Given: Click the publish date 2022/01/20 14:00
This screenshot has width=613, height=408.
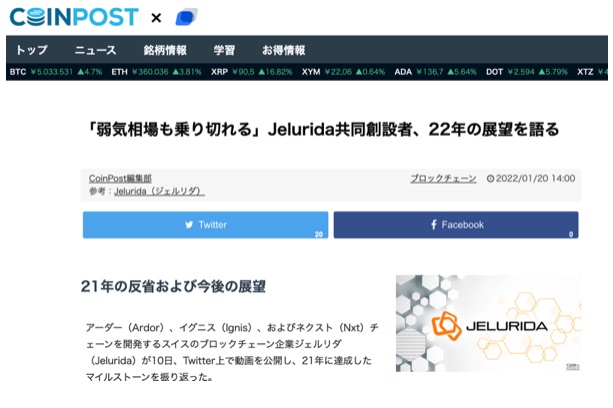Looking at the screenshot, I should [535, 178].
